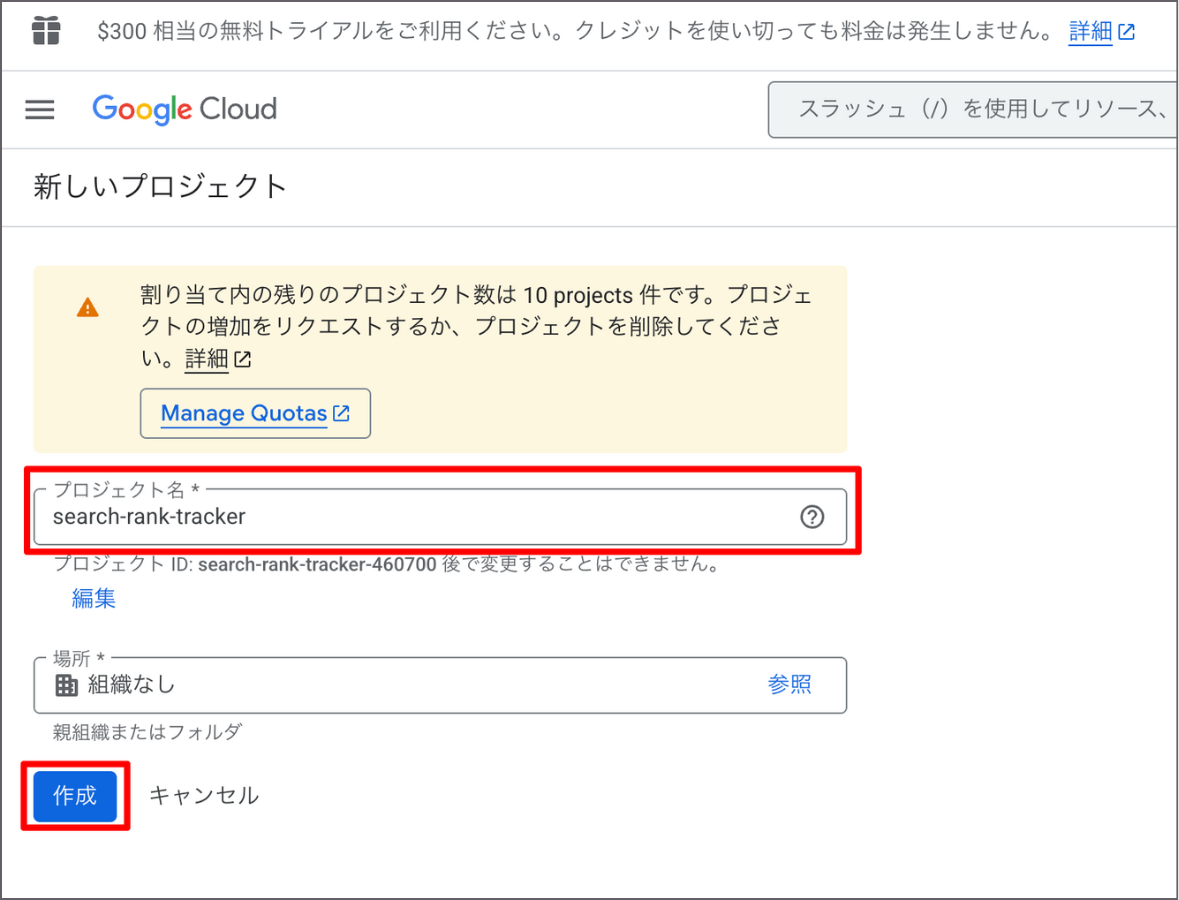
Task: Open the hamburger navigation menu
Action: 39,110
